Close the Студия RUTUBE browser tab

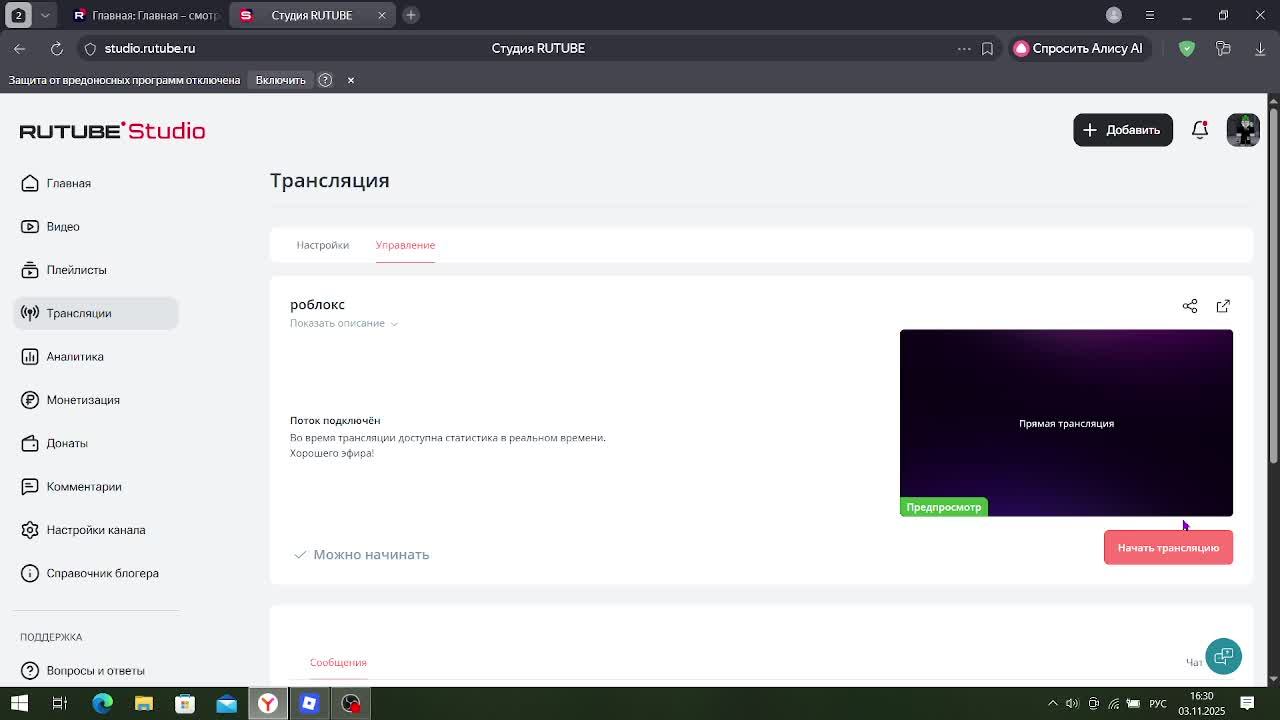click(x=382, y=15)
